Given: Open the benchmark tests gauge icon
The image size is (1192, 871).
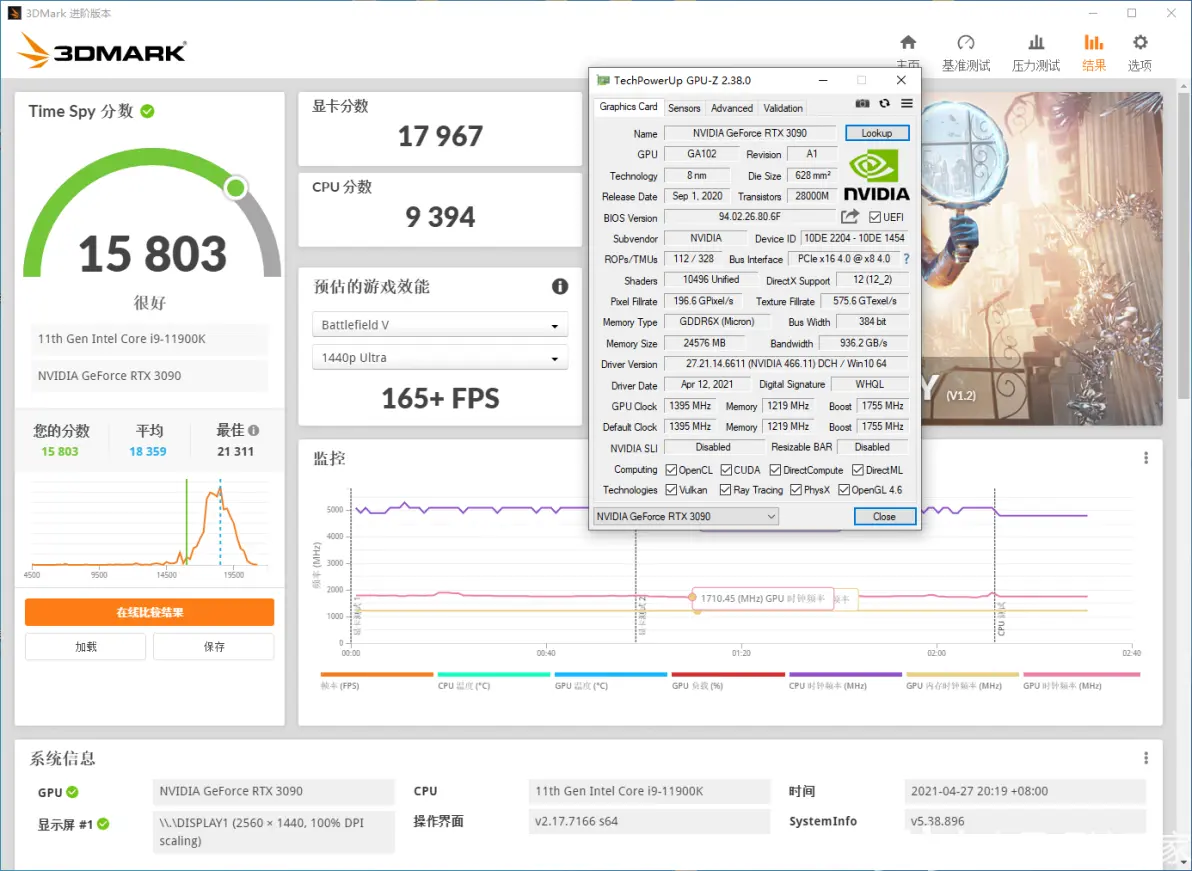Looking at the screenshot, I should click(x=965, y=43).
